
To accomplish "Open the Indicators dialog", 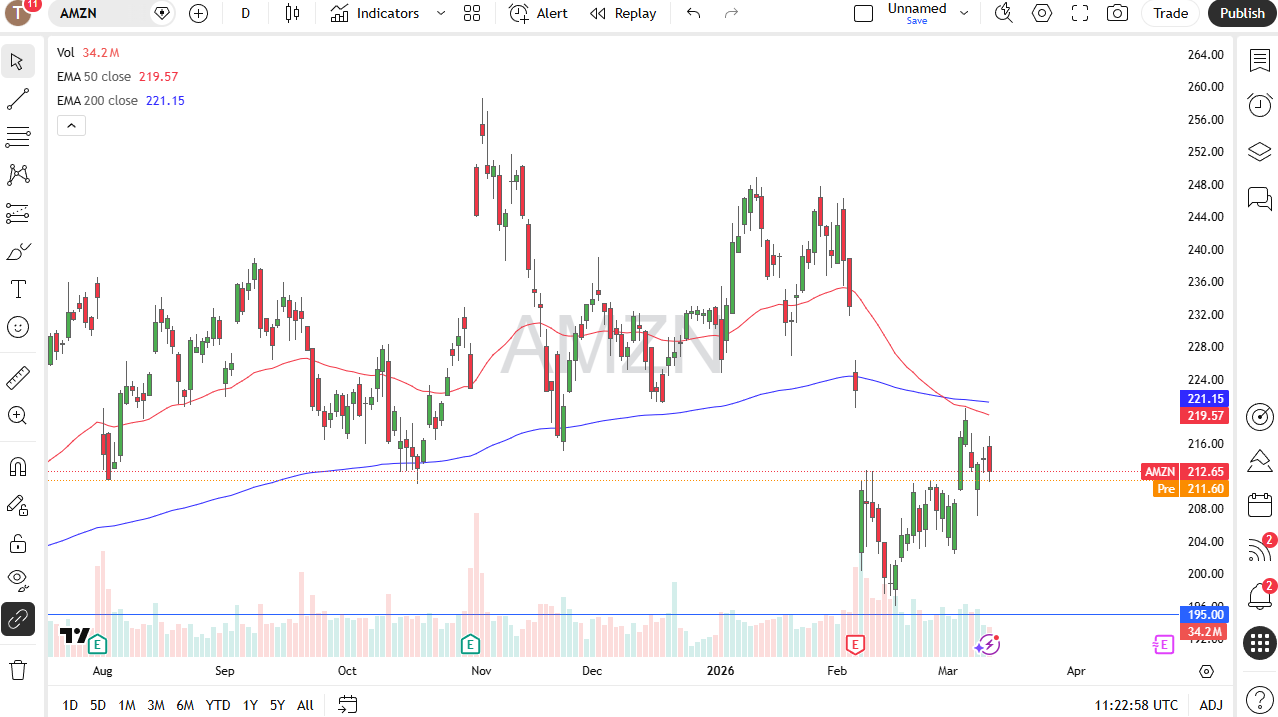I will (x=375, y=13).
